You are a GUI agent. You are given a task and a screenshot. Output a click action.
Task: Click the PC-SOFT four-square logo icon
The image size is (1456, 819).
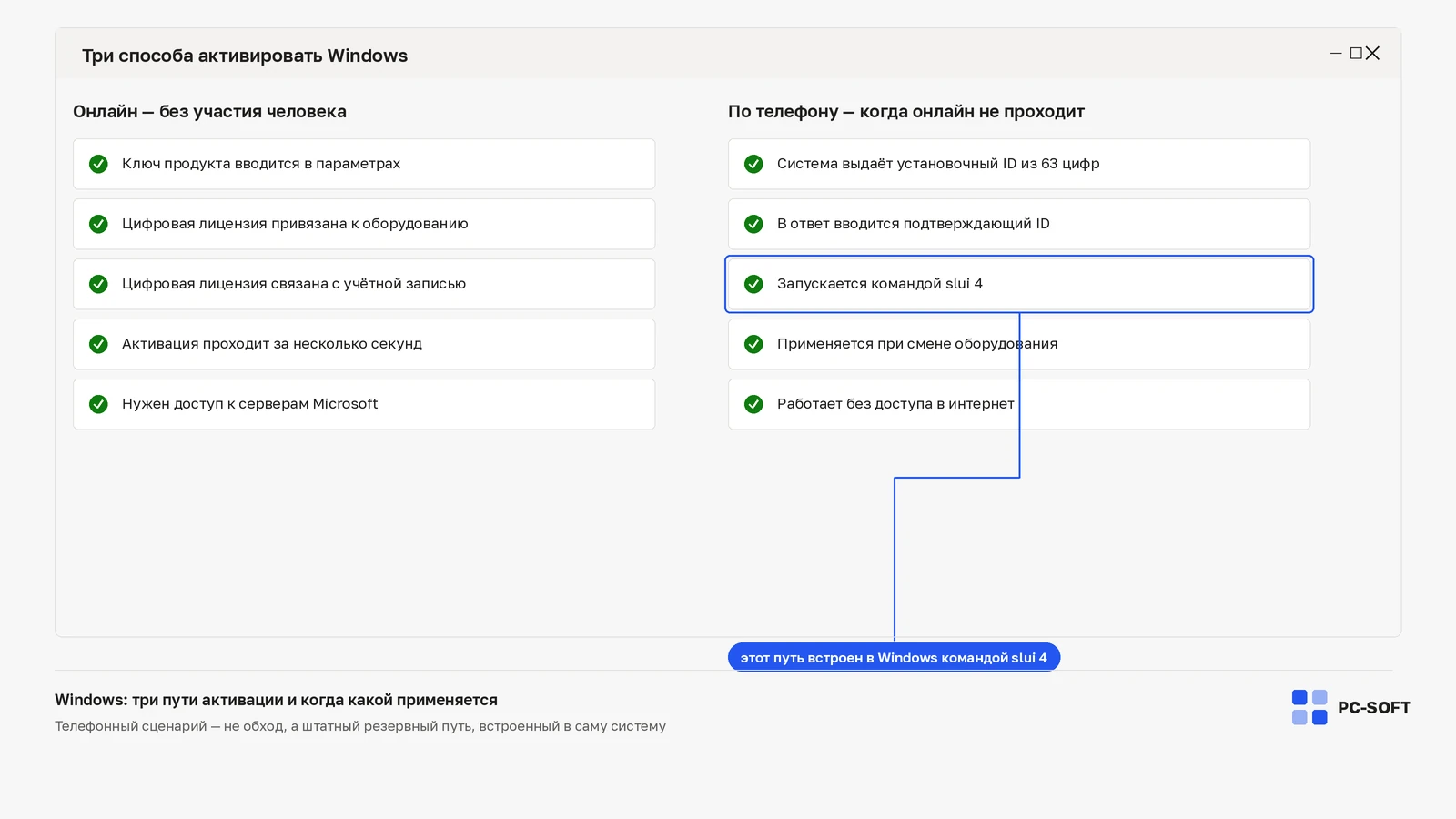[1309, 707]
